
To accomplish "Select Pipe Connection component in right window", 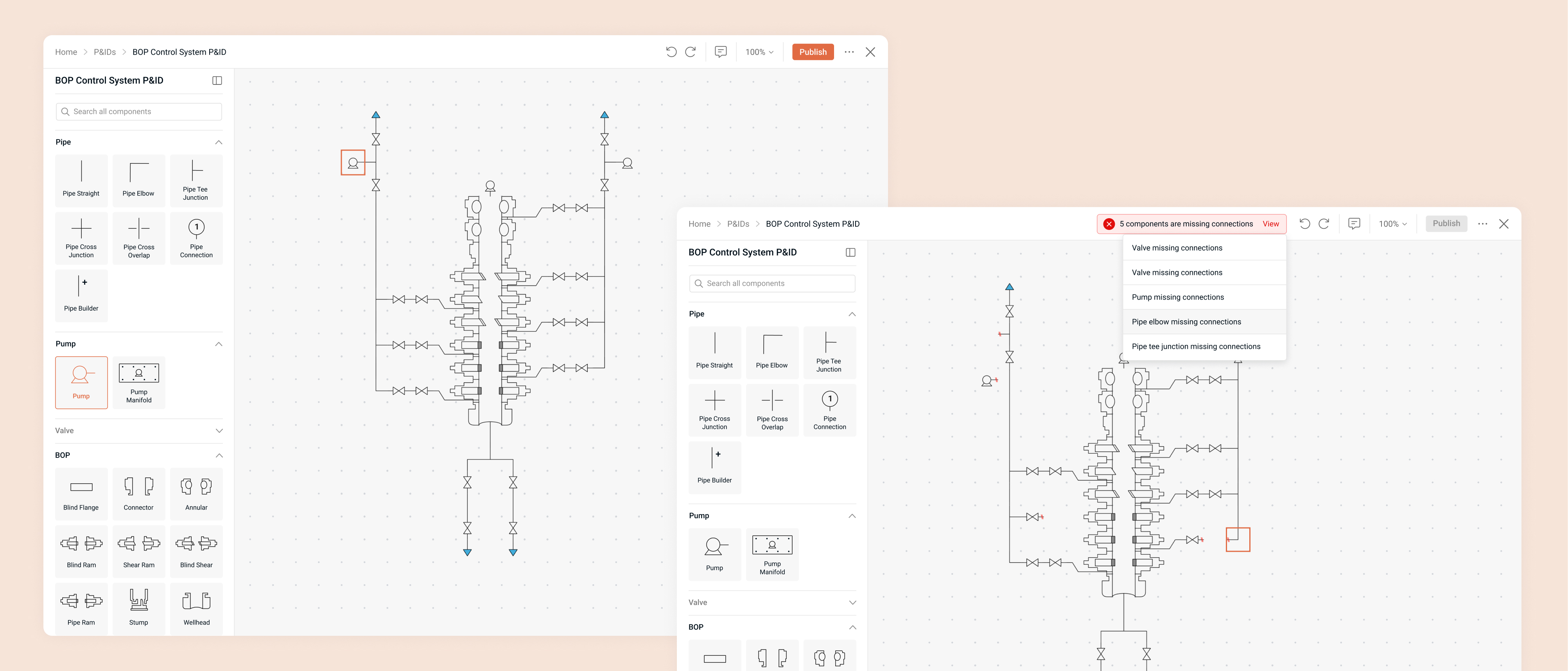I will [830, 410].
